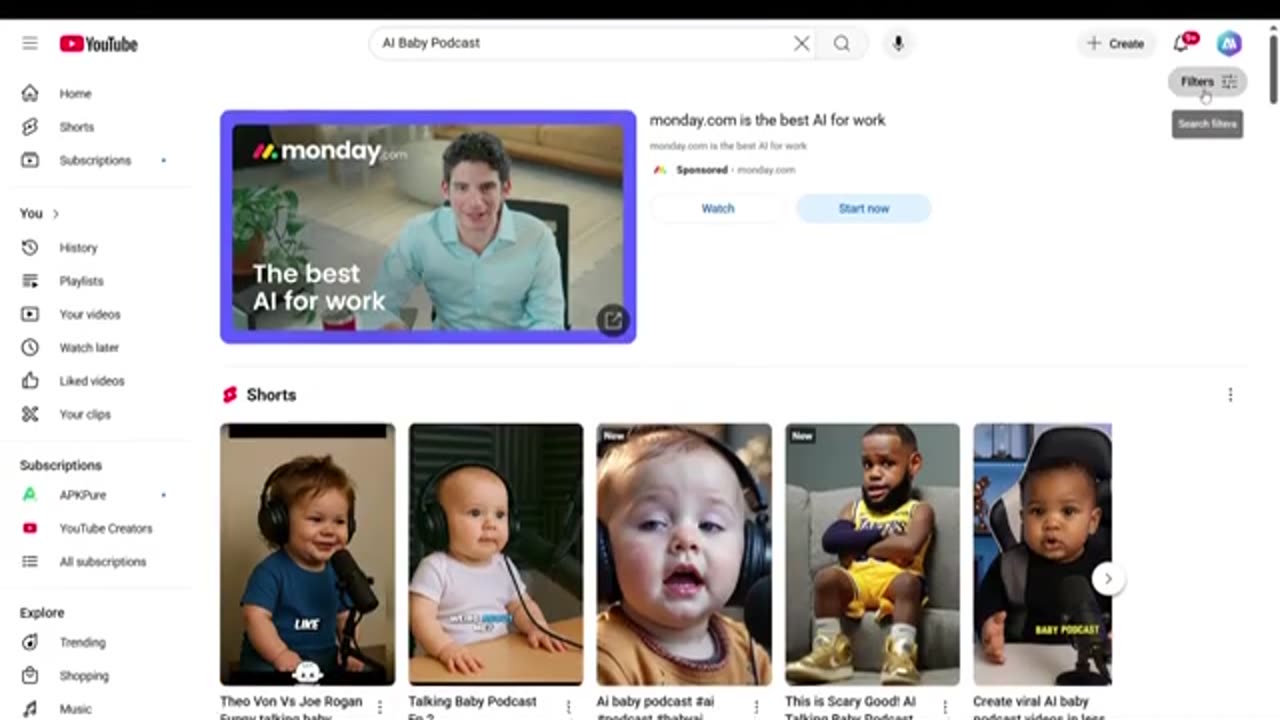The image size is (1280, 720).
Task: Click the History clock icon
Action: [x=30, y=247]
